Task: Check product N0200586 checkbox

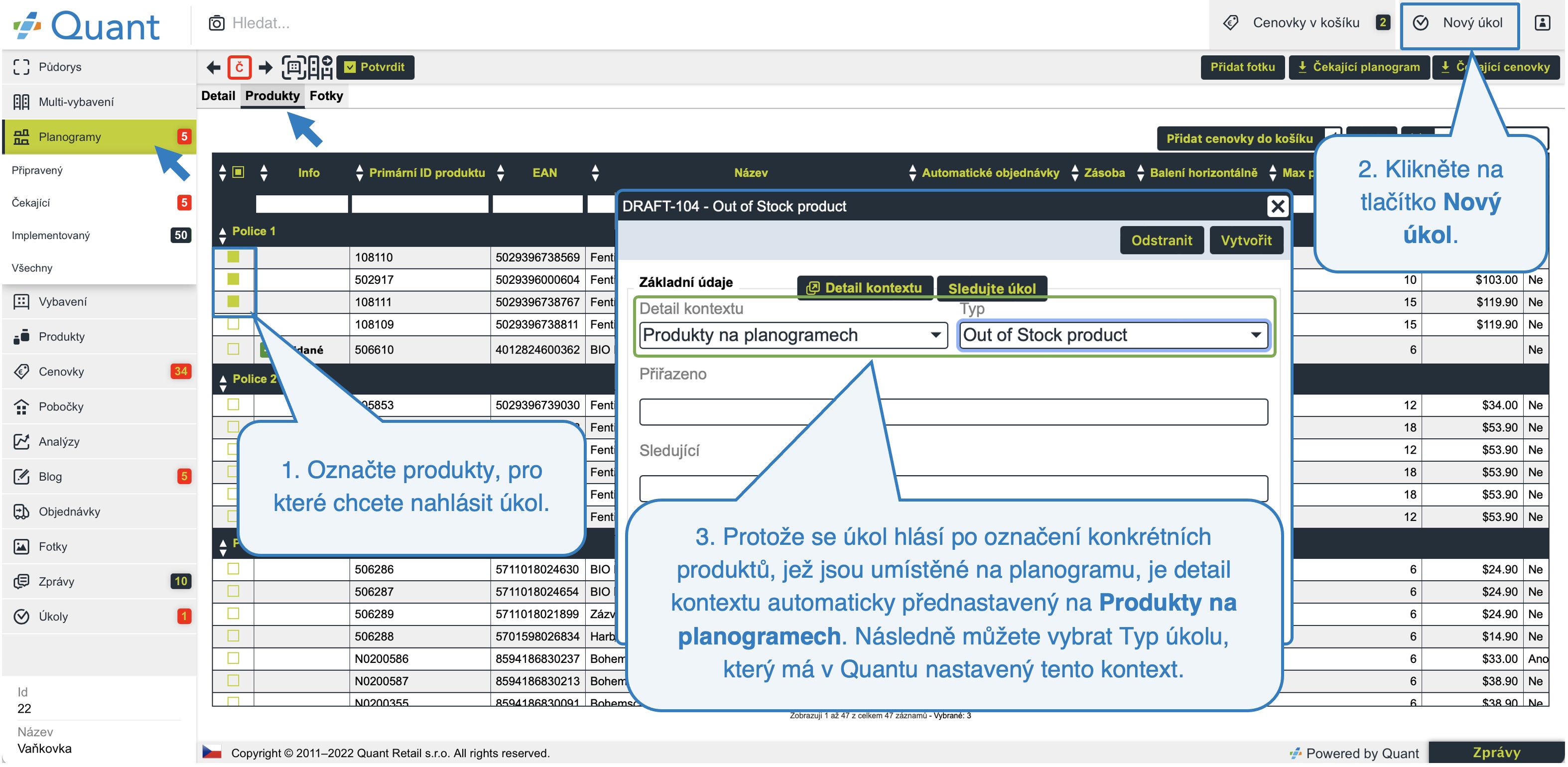Action: [x=233, y=658]
